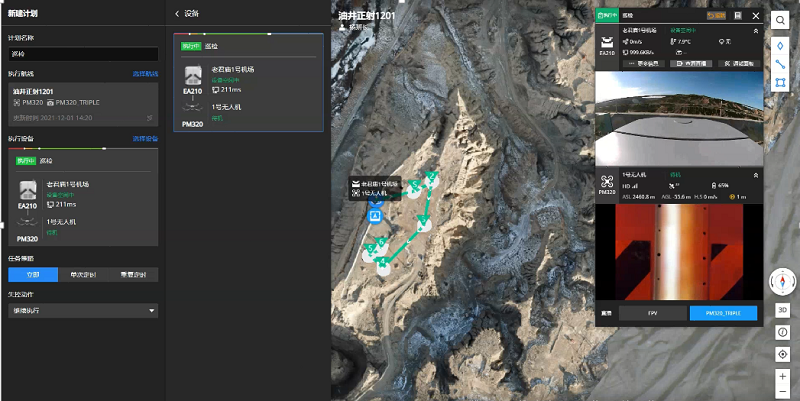Click the compass to reset map orientation
This screenshot has height=401, width=800.
[x=781, y=281]
